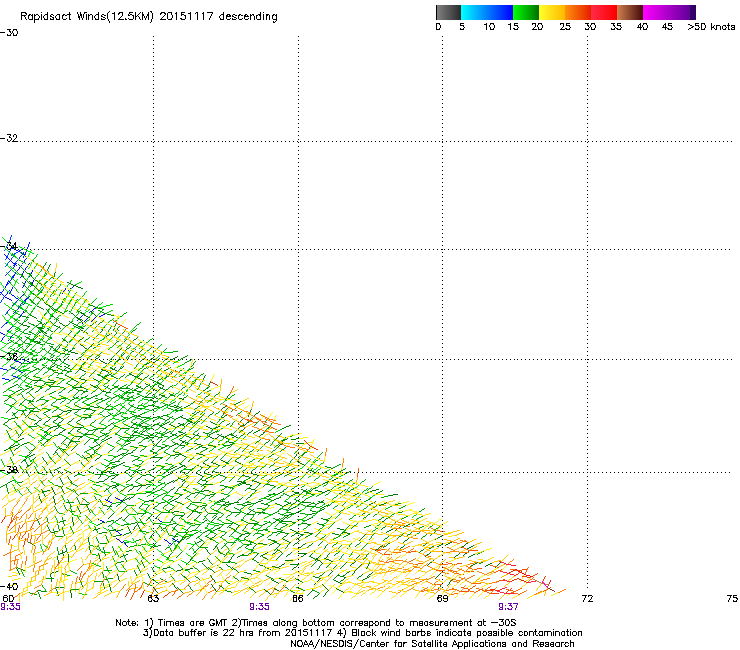The width and height of the screenshot is (740, 650).
Task: Click the gray 0-5 knots color band
Action: [x=448, y=12]
